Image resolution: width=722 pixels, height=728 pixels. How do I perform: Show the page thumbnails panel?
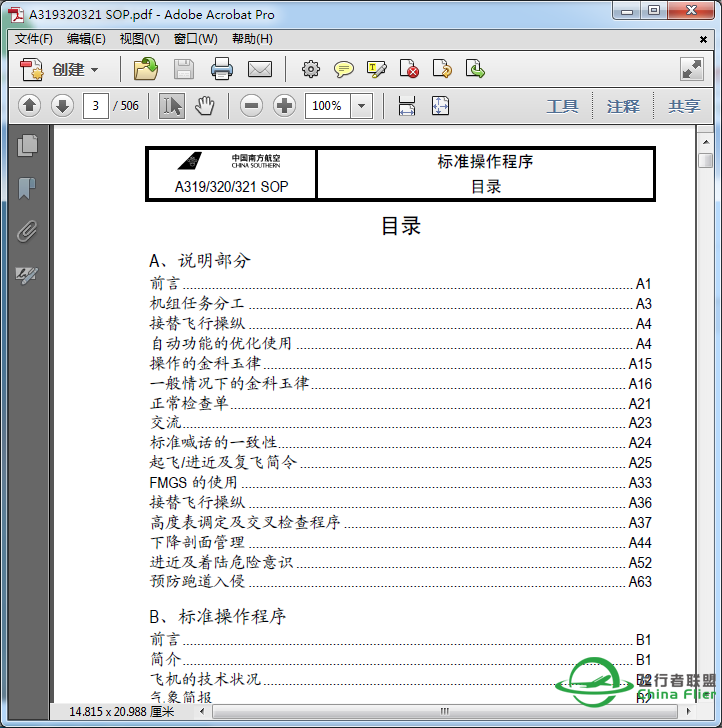pyautogui.click(x=27, y=146)
